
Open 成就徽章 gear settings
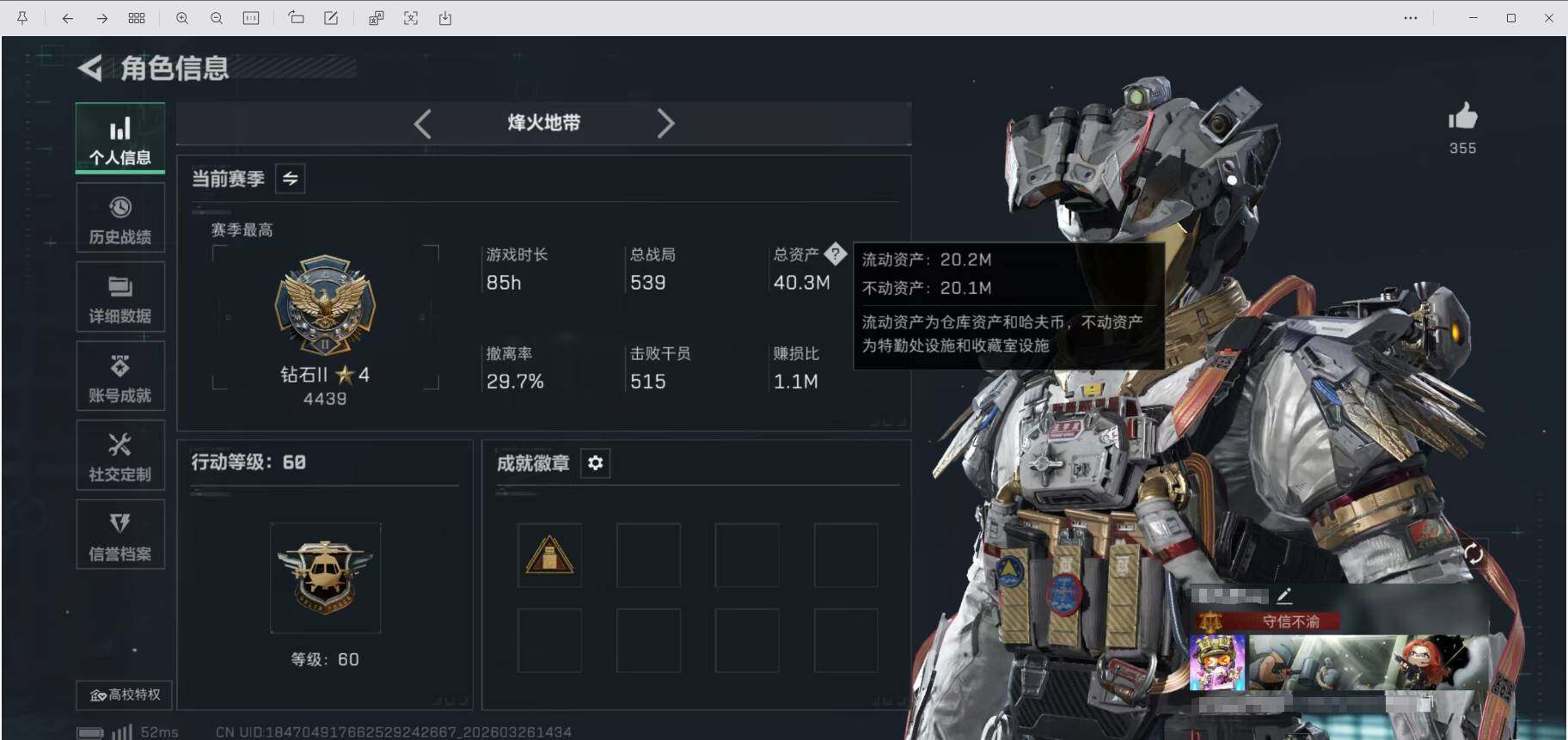(x=595, y=463)
